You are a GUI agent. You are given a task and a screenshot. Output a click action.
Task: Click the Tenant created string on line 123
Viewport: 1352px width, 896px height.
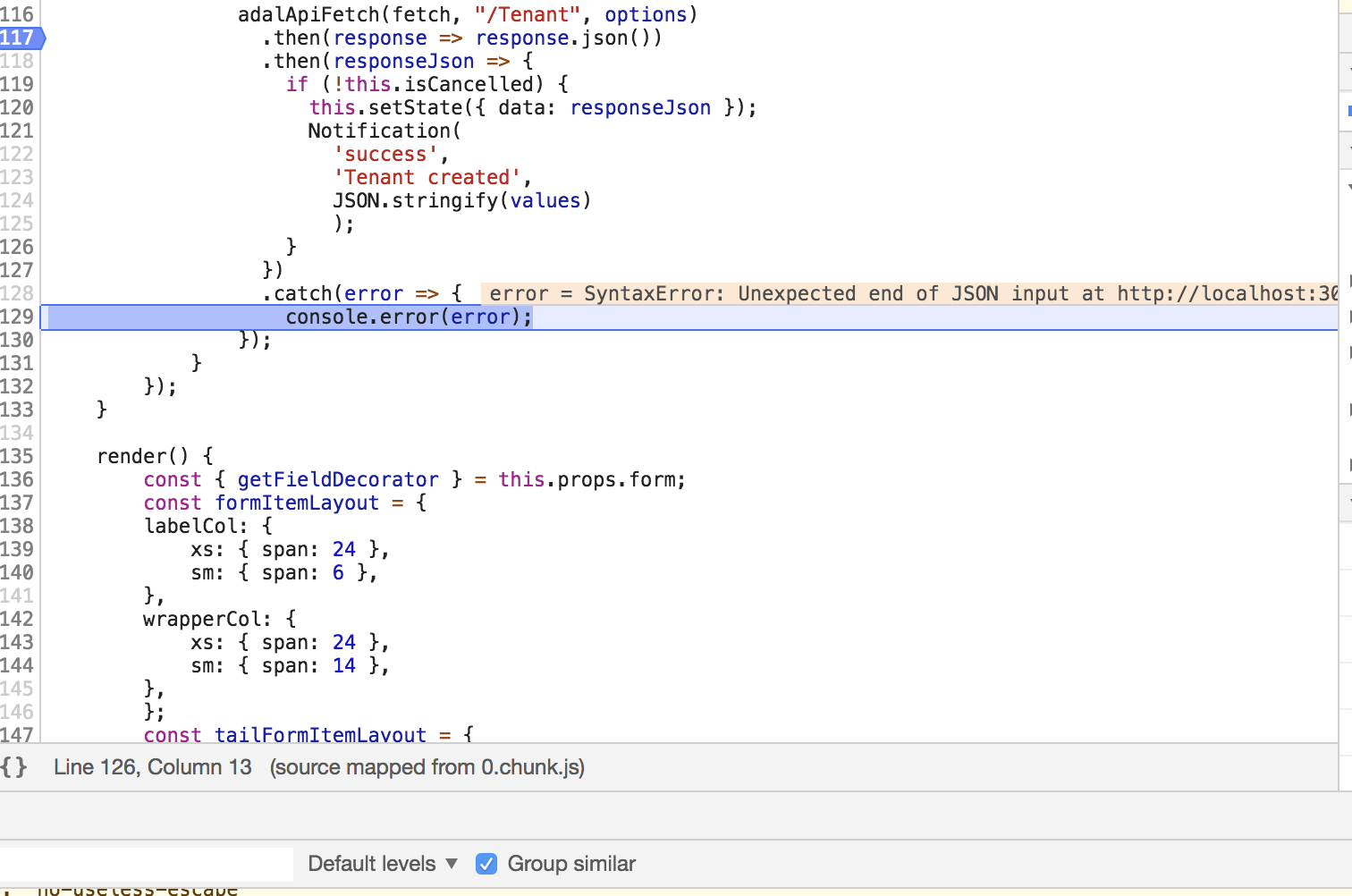pyautogui.click(x=426, y=177)
